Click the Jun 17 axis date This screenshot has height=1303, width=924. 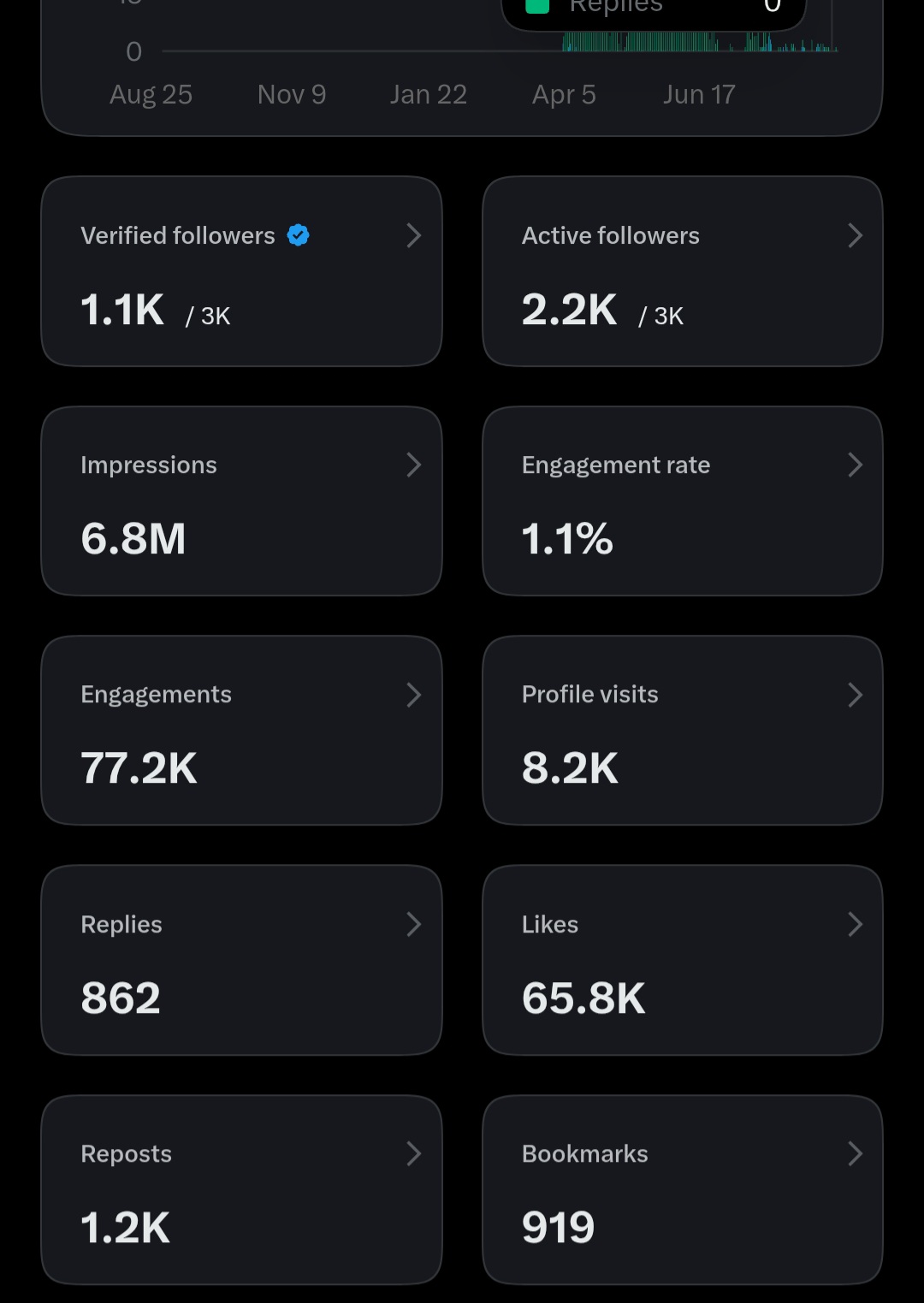(699, 94)
